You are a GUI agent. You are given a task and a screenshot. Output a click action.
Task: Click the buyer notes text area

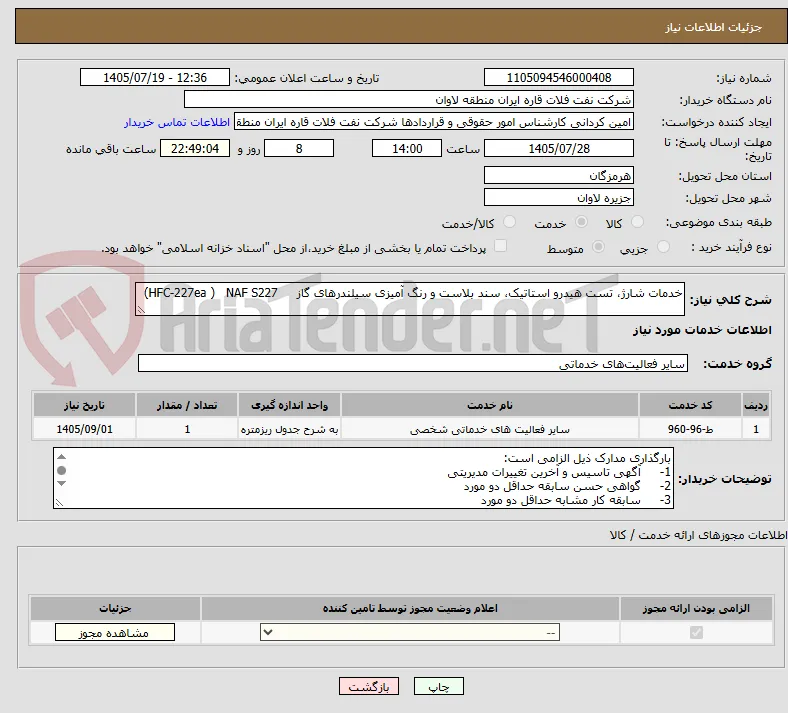363,478
